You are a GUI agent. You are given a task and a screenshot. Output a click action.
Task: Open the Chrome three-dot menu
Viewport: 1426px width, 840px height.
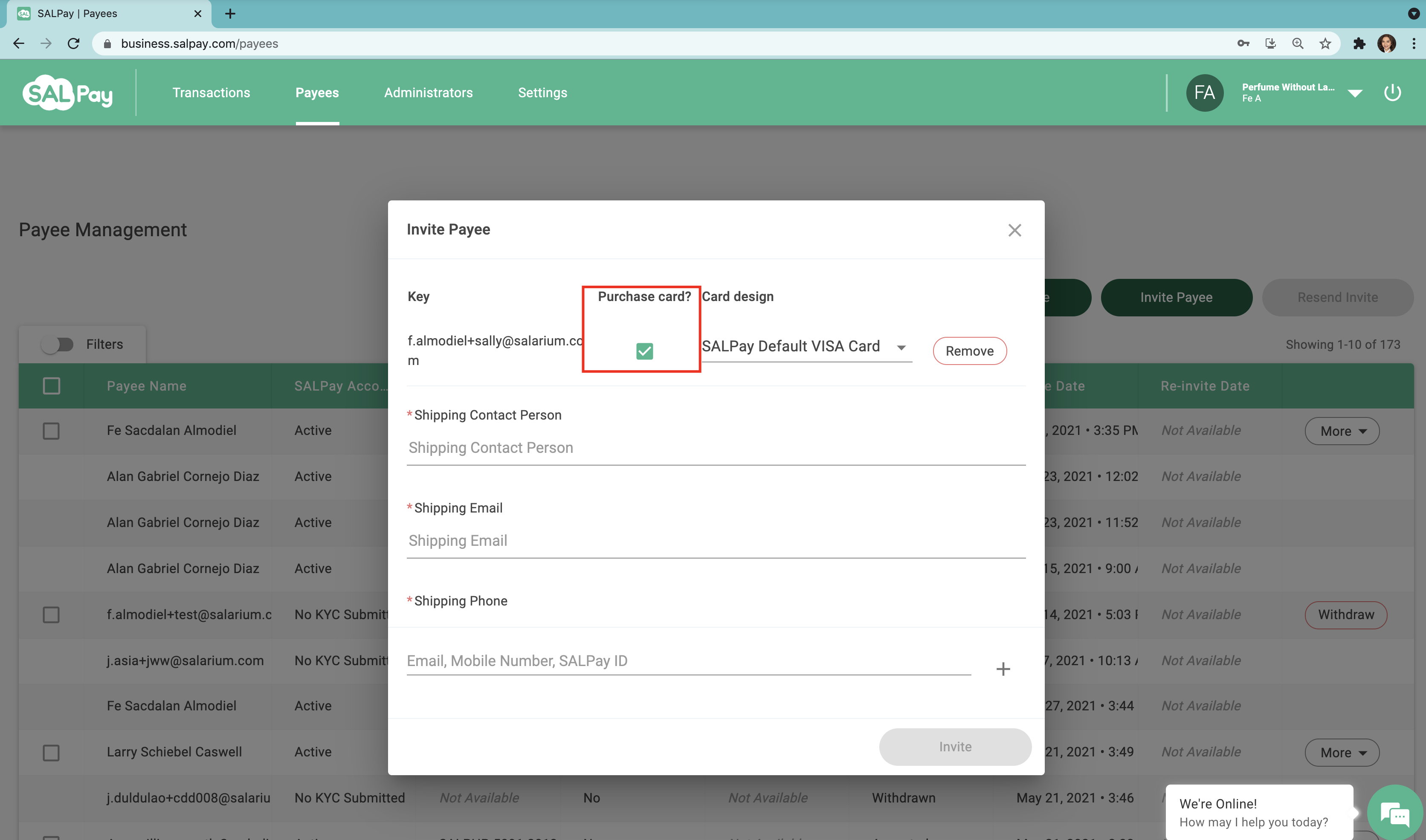tap(1414, 43)
